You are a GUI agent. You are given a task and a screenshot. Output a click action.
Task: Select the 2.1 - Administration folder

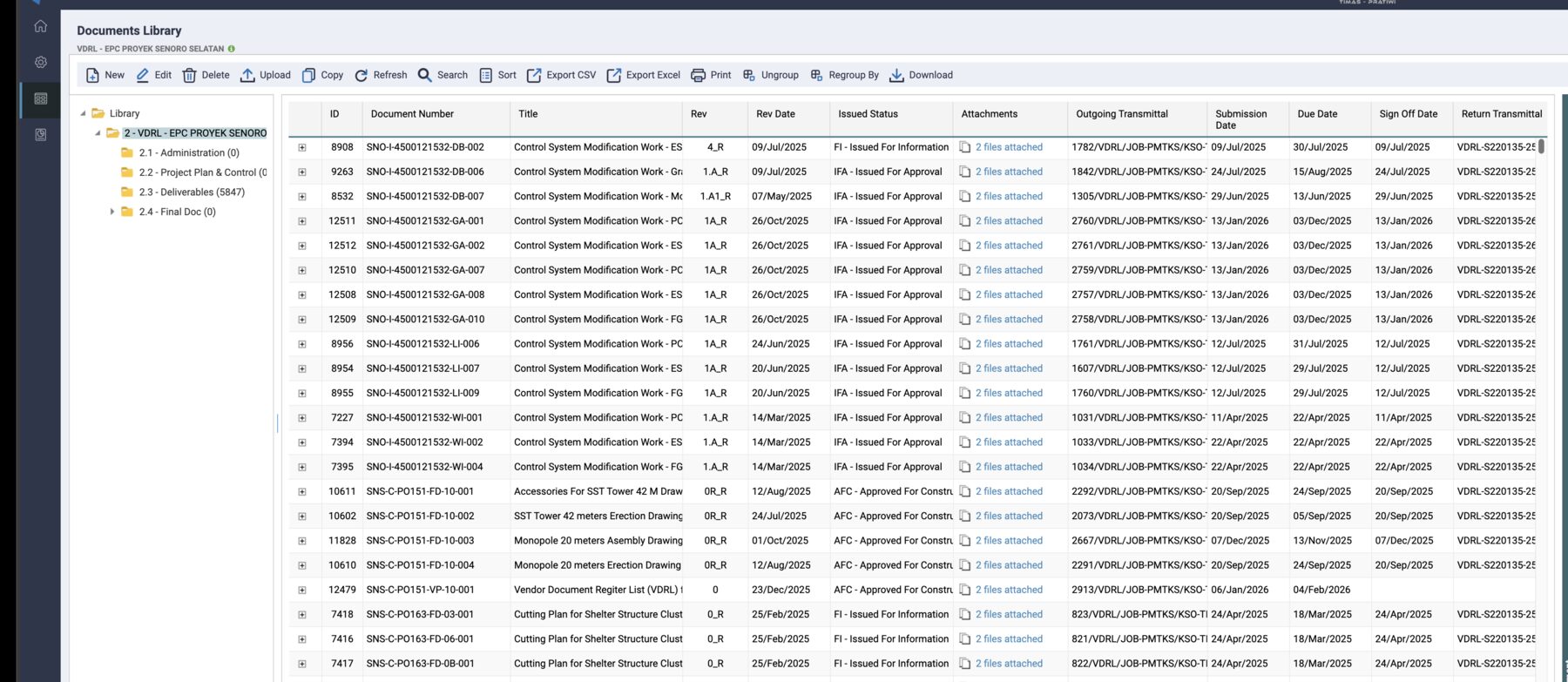pos(189,152)
